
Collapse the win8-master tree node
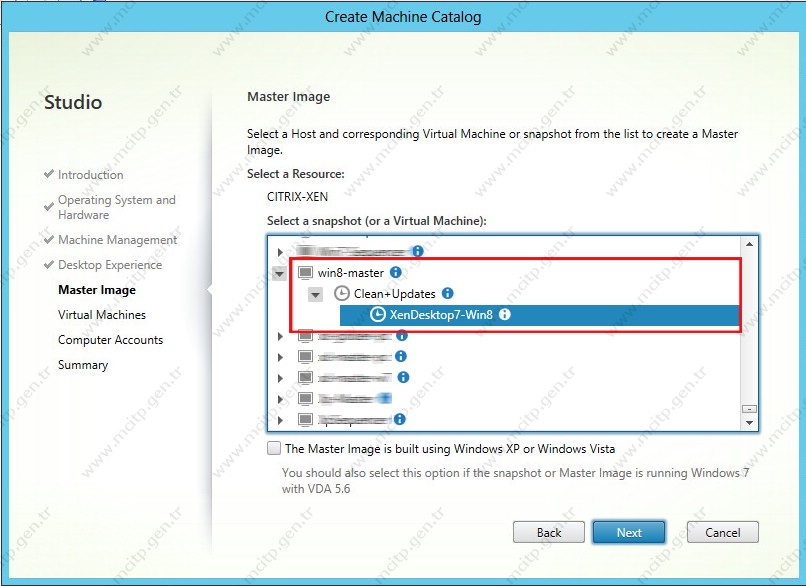[279, 273]
